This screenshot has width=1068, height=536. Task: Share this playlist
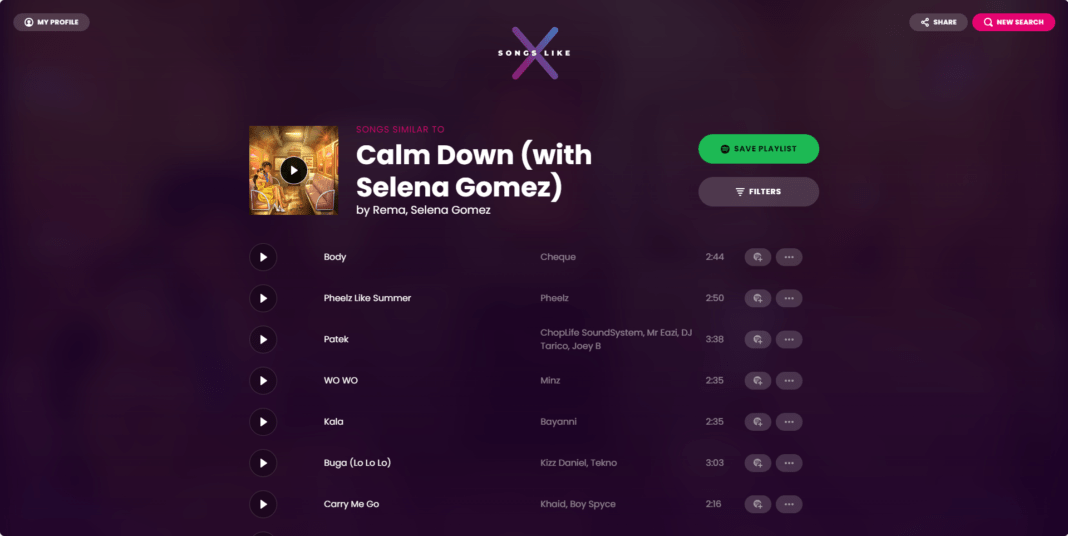pyautogui.click(x=938, y=22)
